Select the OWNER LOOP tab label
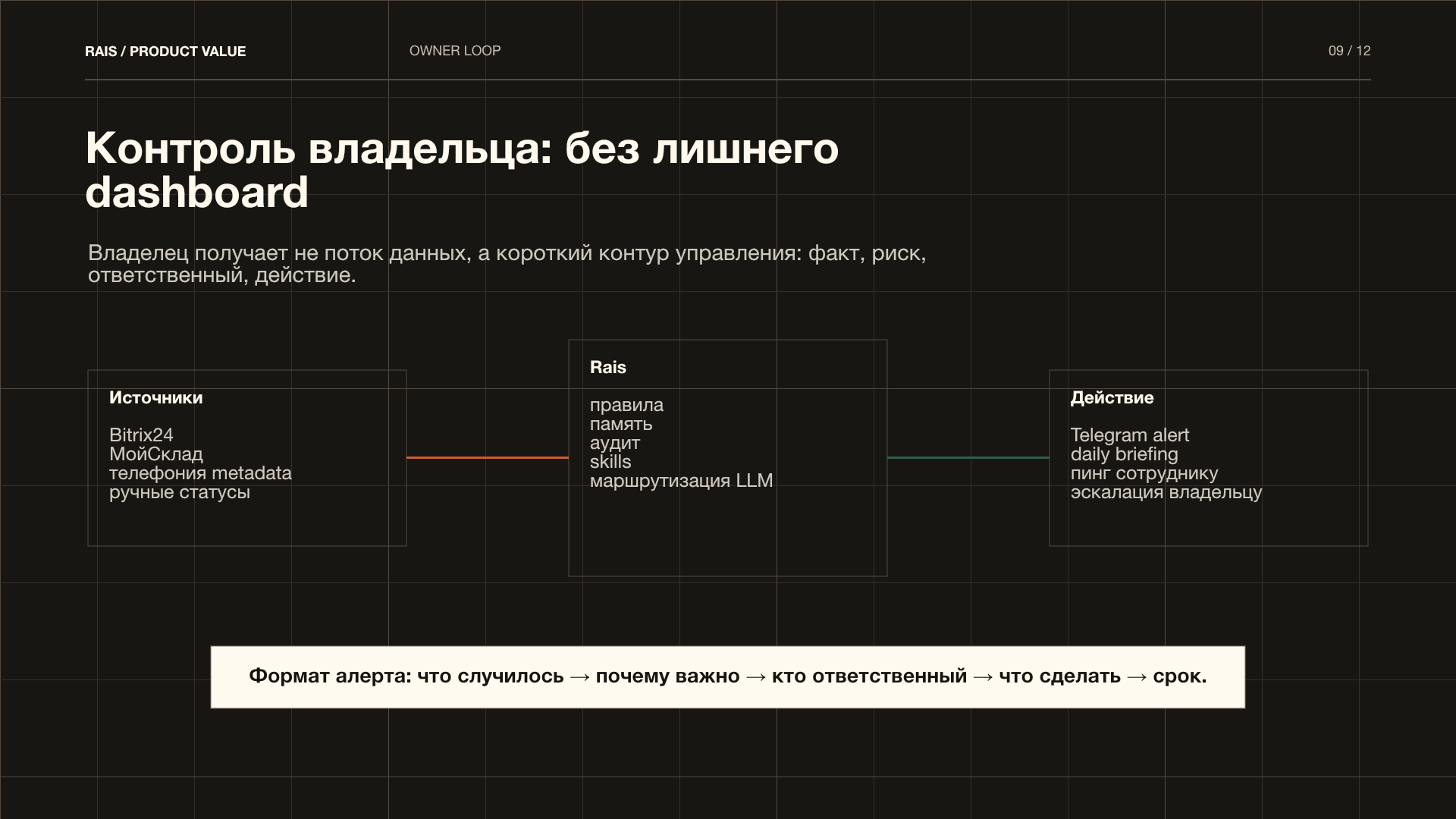The height and width of the screenshot is (819, 1456). click(x=455, y=51)
